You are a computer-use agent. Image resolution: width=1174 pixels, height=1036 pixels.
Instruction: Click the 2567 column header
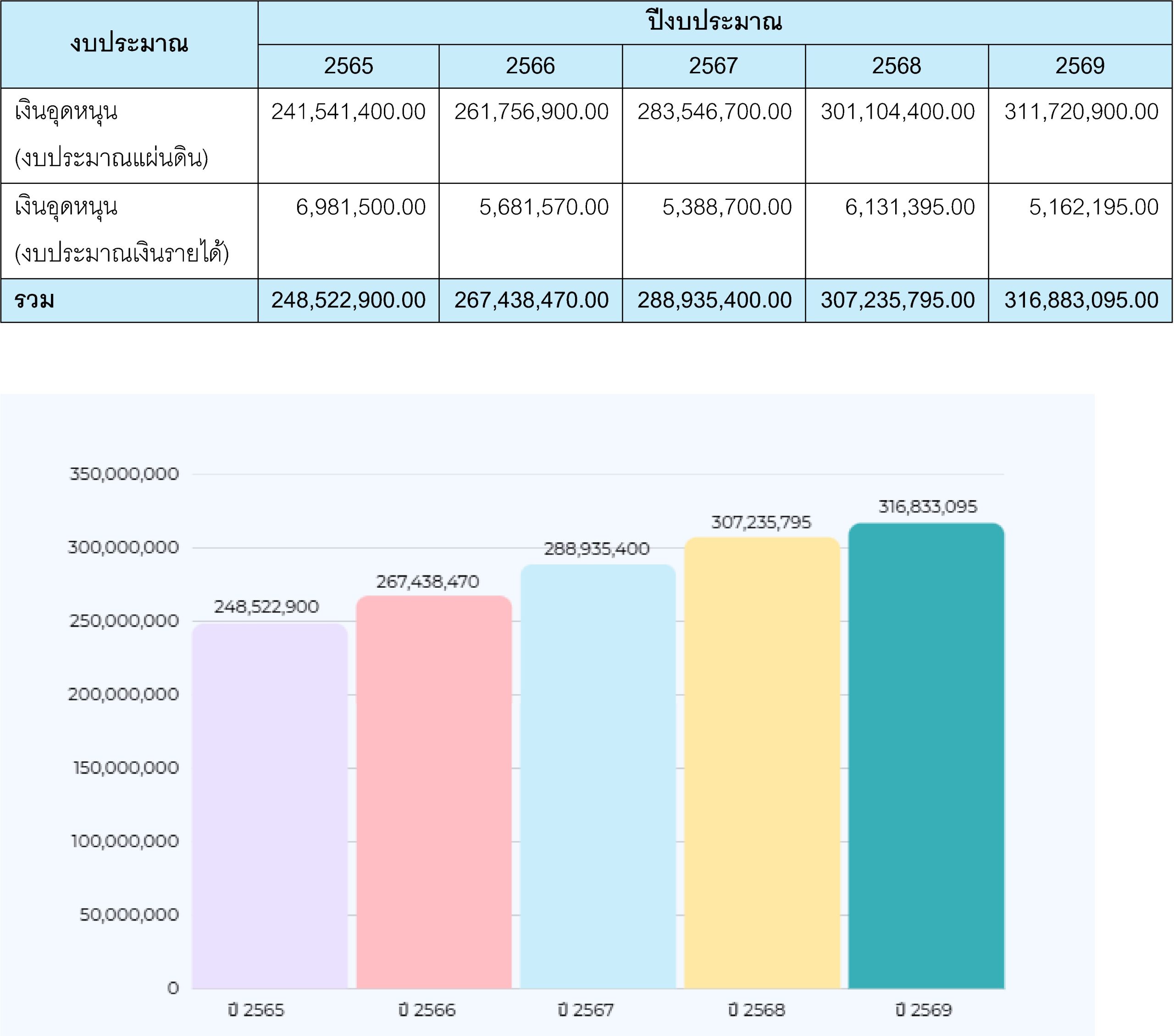[714, 66]
